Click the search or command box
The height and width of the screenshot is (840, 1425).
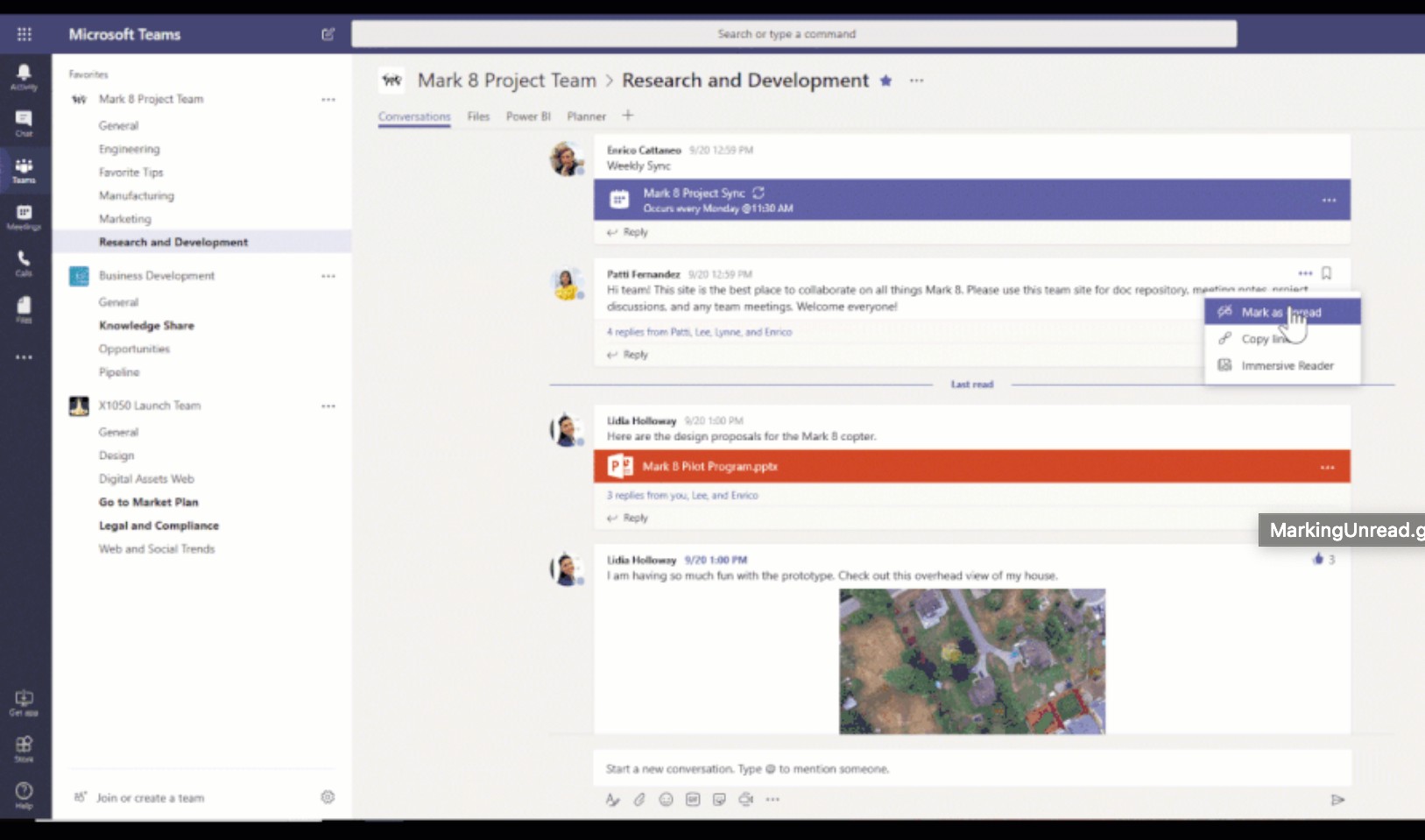pyautogui.click(x=794, y=34)
